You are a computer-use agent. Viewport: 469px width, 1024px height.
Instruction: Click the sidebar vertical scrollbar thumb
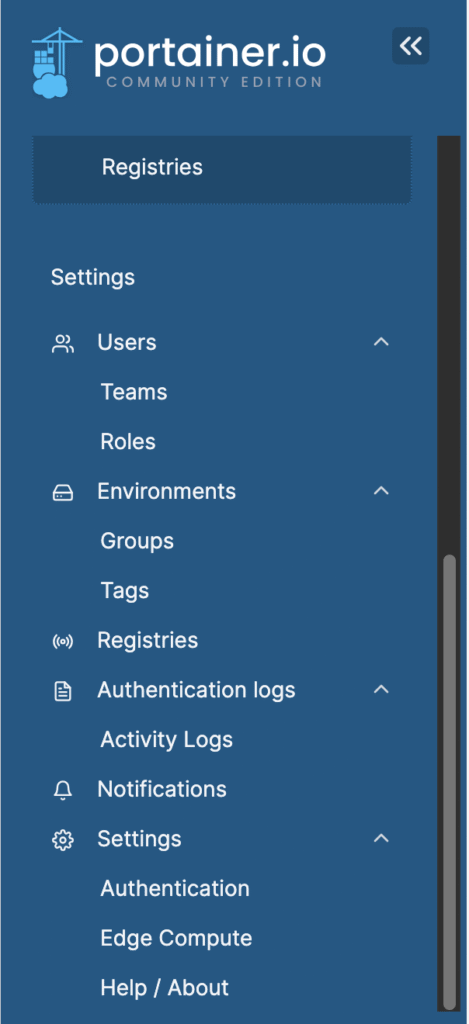[449, 782]
